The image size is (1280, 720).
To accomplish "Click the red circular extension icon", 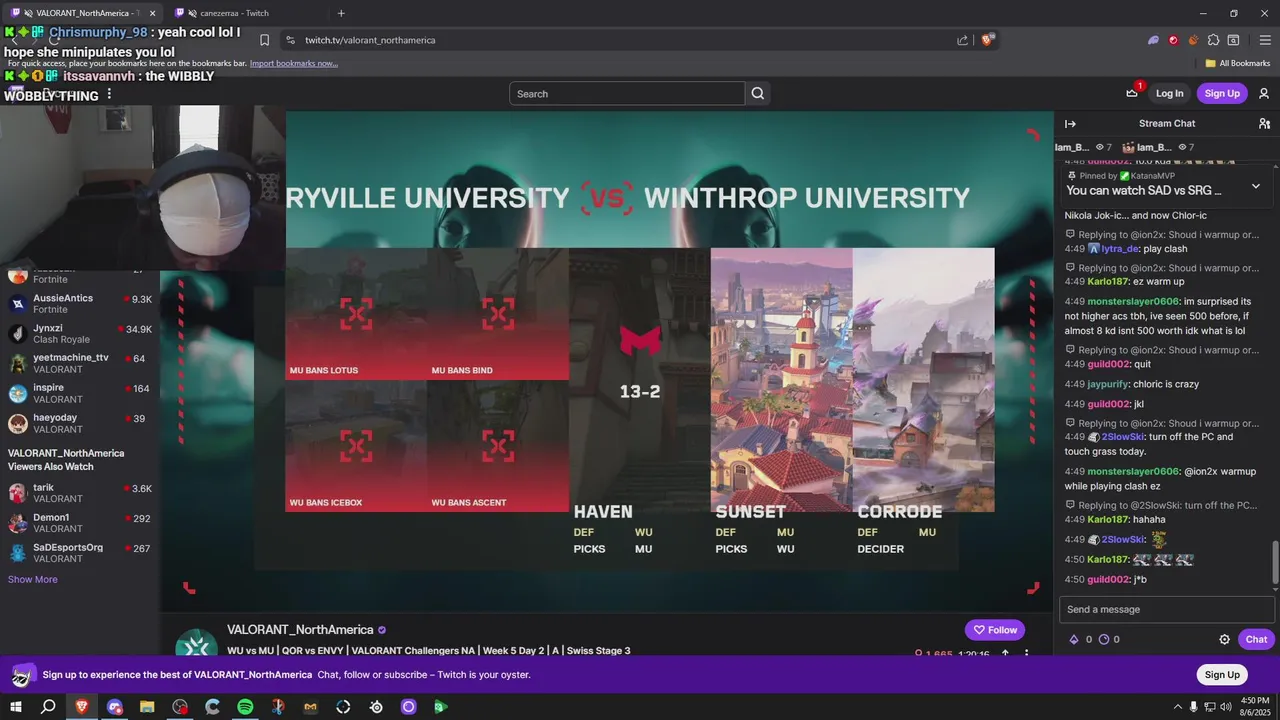I will (1174, 40).
